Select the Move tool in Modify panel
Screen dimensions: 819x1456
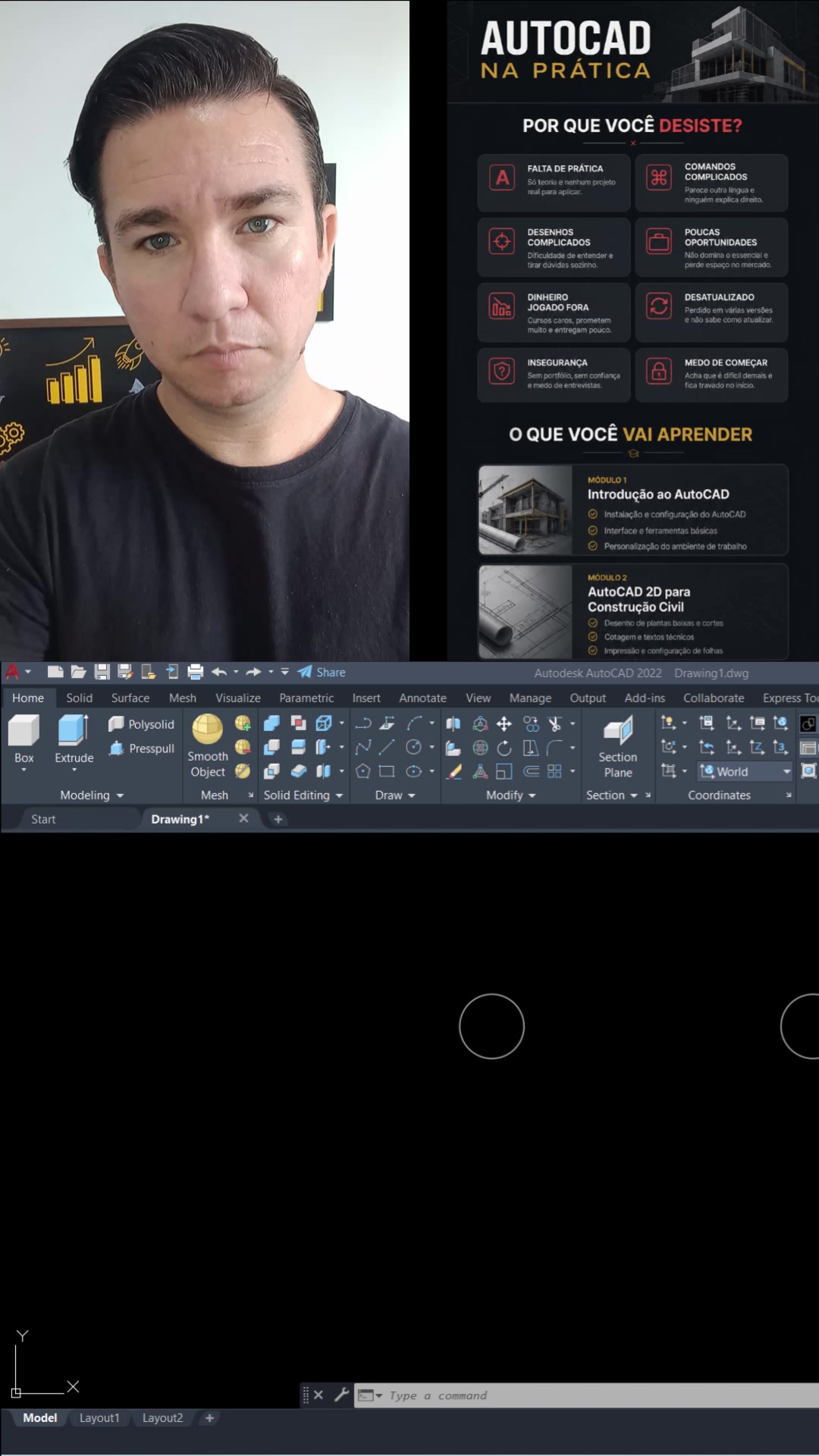[504, 723]
